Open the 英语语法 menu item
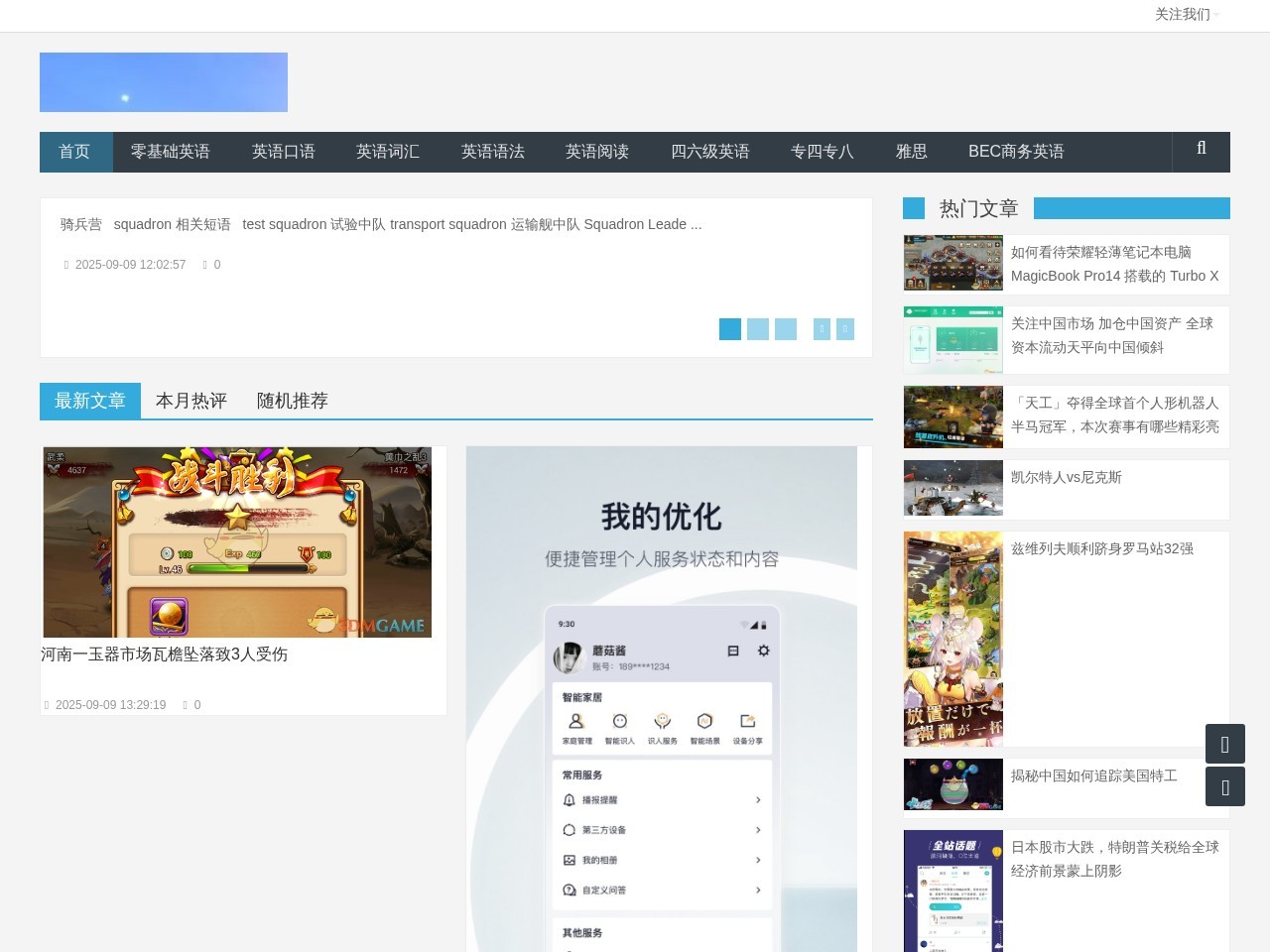The height and width of the screenshot is (952, 1270). pos(493,152)
